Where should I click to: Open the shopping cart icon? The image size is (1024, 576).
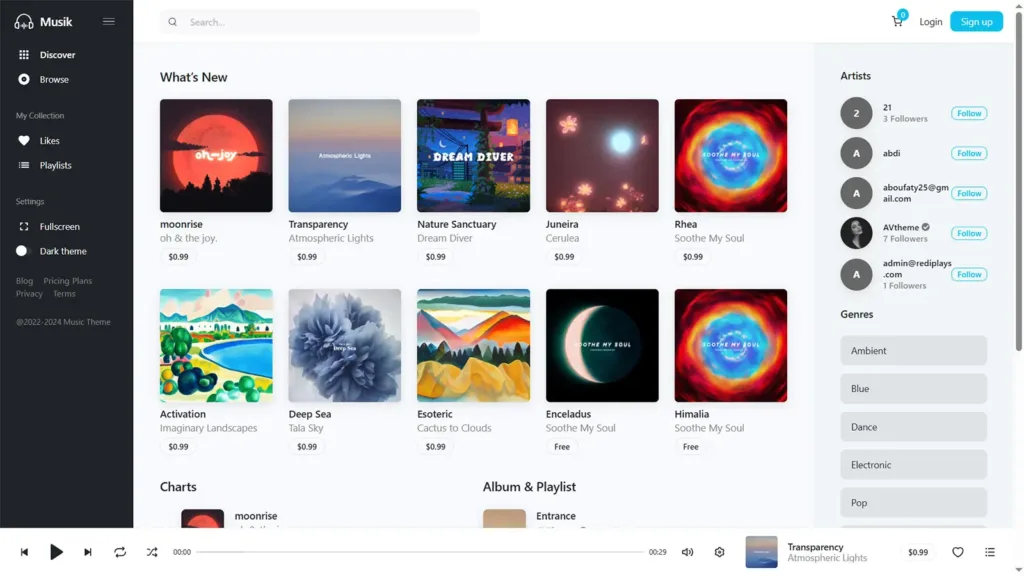point(897,22)
